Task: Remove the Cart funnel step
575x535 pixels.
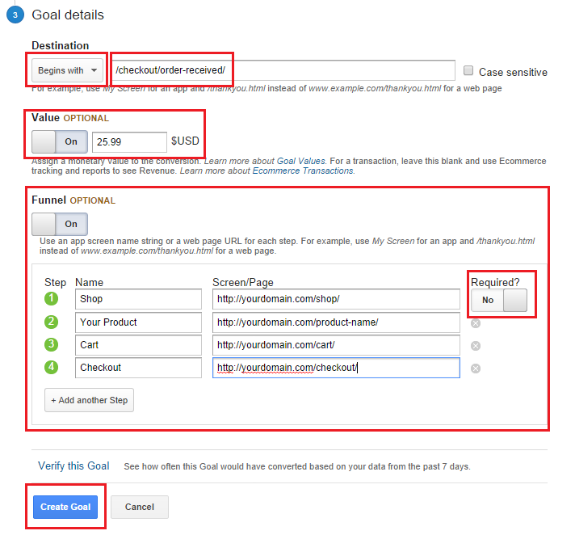Action: [x=476, y=346]
